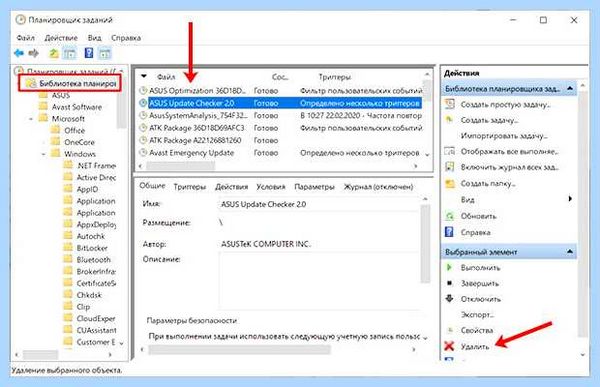This screenshot has width=600, height=387.
Task: Toggle the console tree pane icon
Action: (x=70, y=53)
